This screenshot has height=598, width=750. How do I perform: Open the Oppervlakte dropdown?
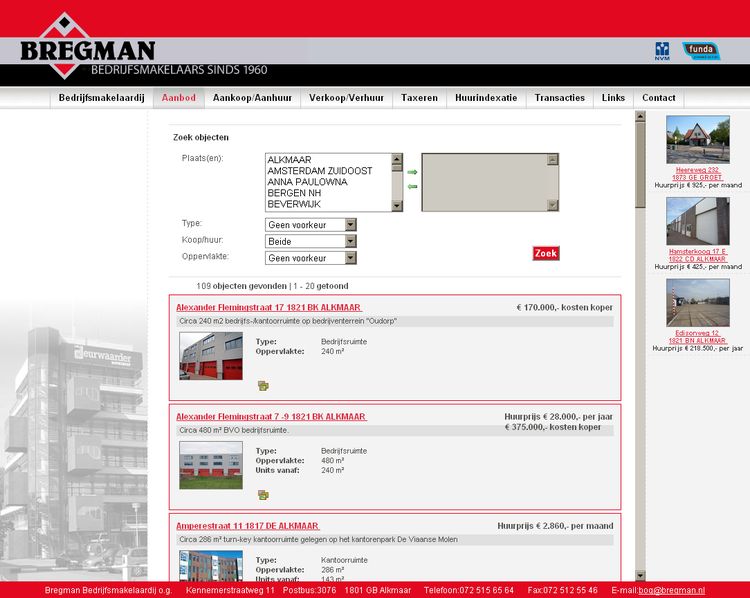pos(310,258)
